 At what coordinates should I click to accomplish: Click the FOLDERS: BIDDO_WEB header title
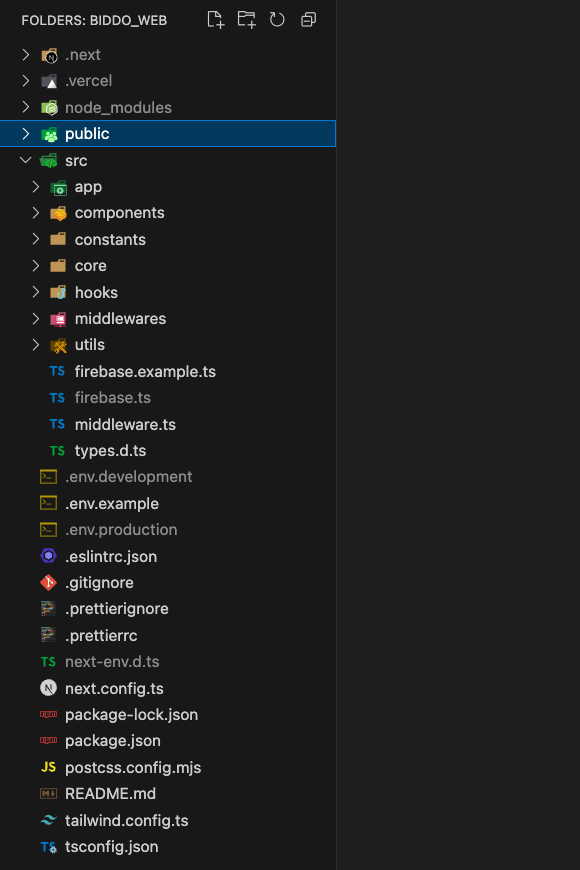(94, 21)
